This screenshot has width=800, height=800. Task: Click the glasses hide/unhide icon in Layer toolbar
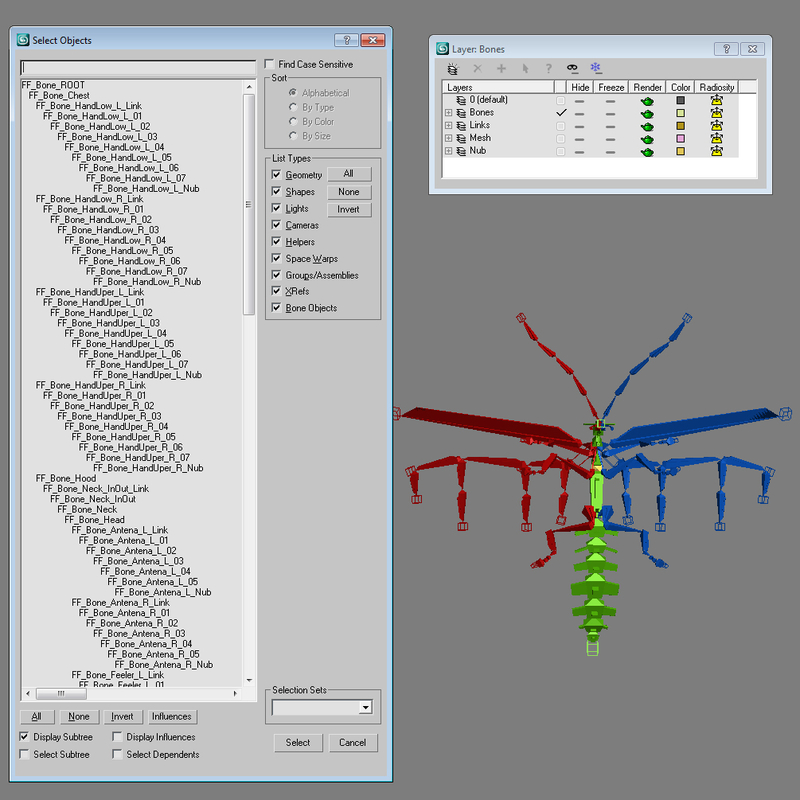click(571, 68)
